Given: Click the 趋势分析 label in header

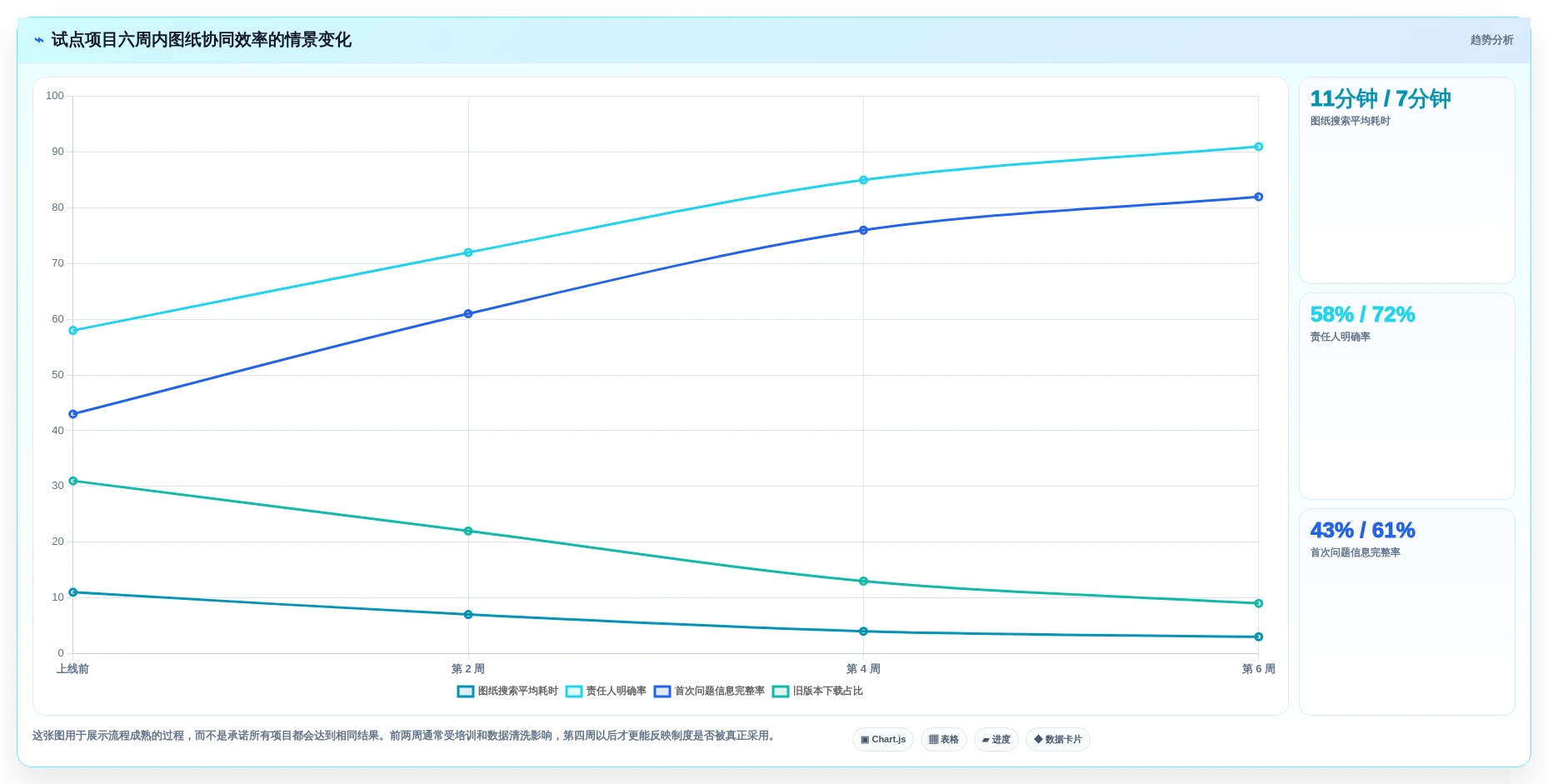Looking at the screenshot, I should (1491, 40).
